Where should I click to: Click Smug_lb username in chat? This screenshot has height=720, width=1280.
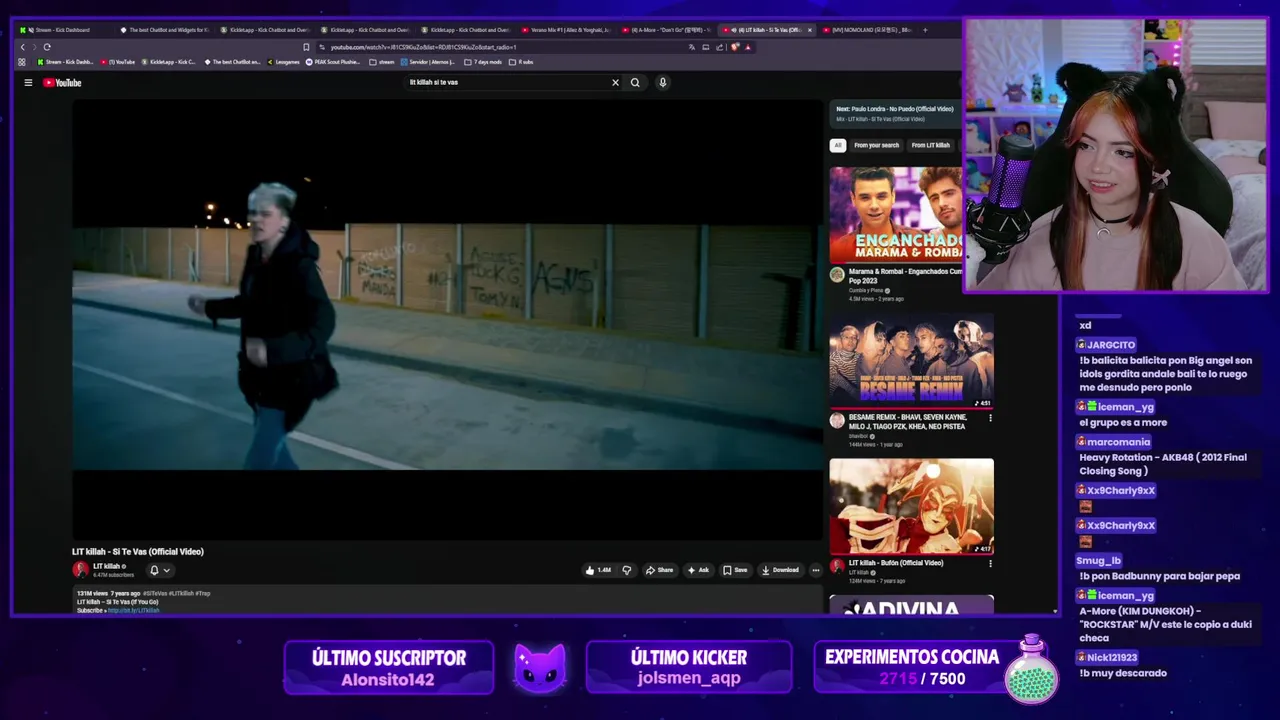[1097, 561]
